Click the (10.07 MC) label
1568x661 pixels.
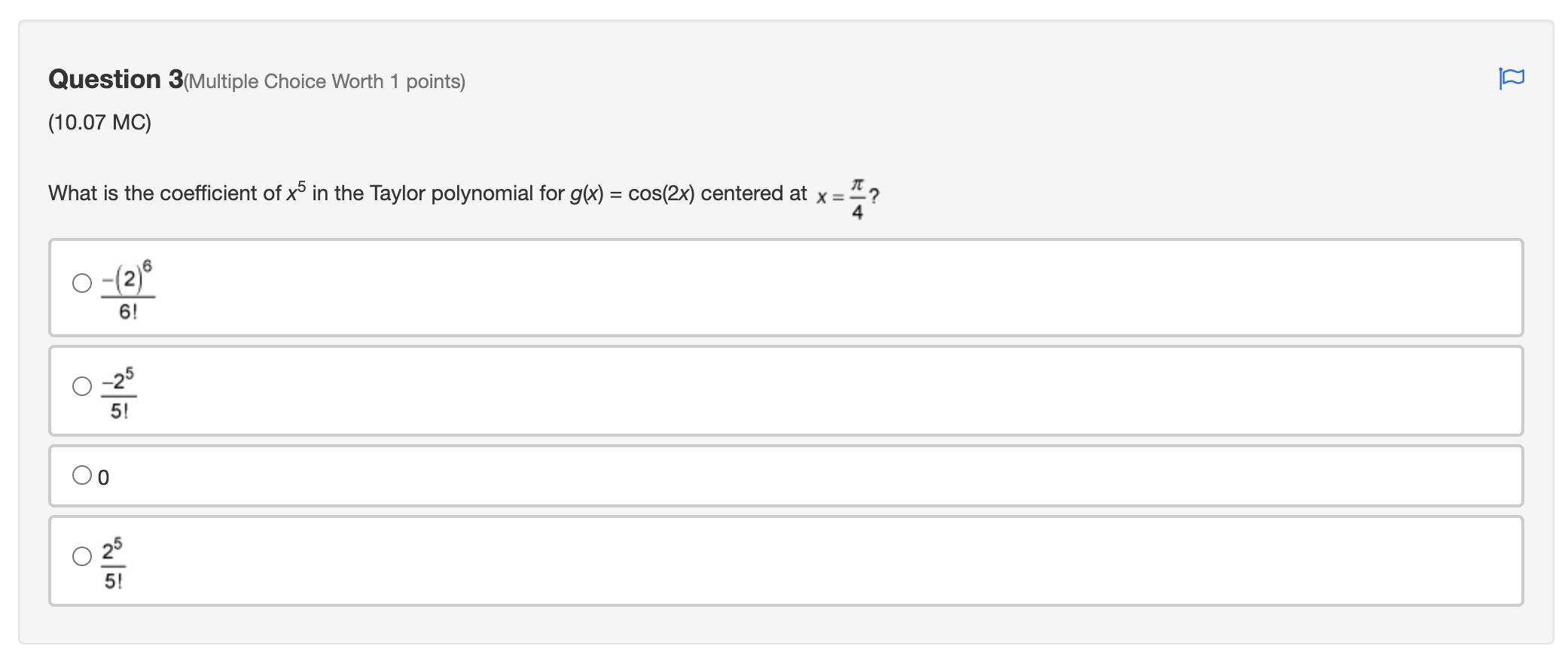point(99,120)
